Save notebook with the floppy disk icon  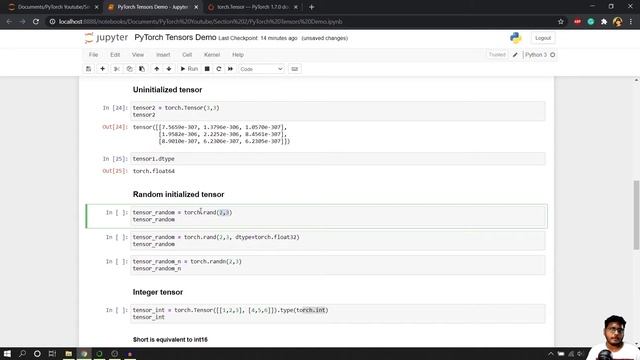point(89,69)
